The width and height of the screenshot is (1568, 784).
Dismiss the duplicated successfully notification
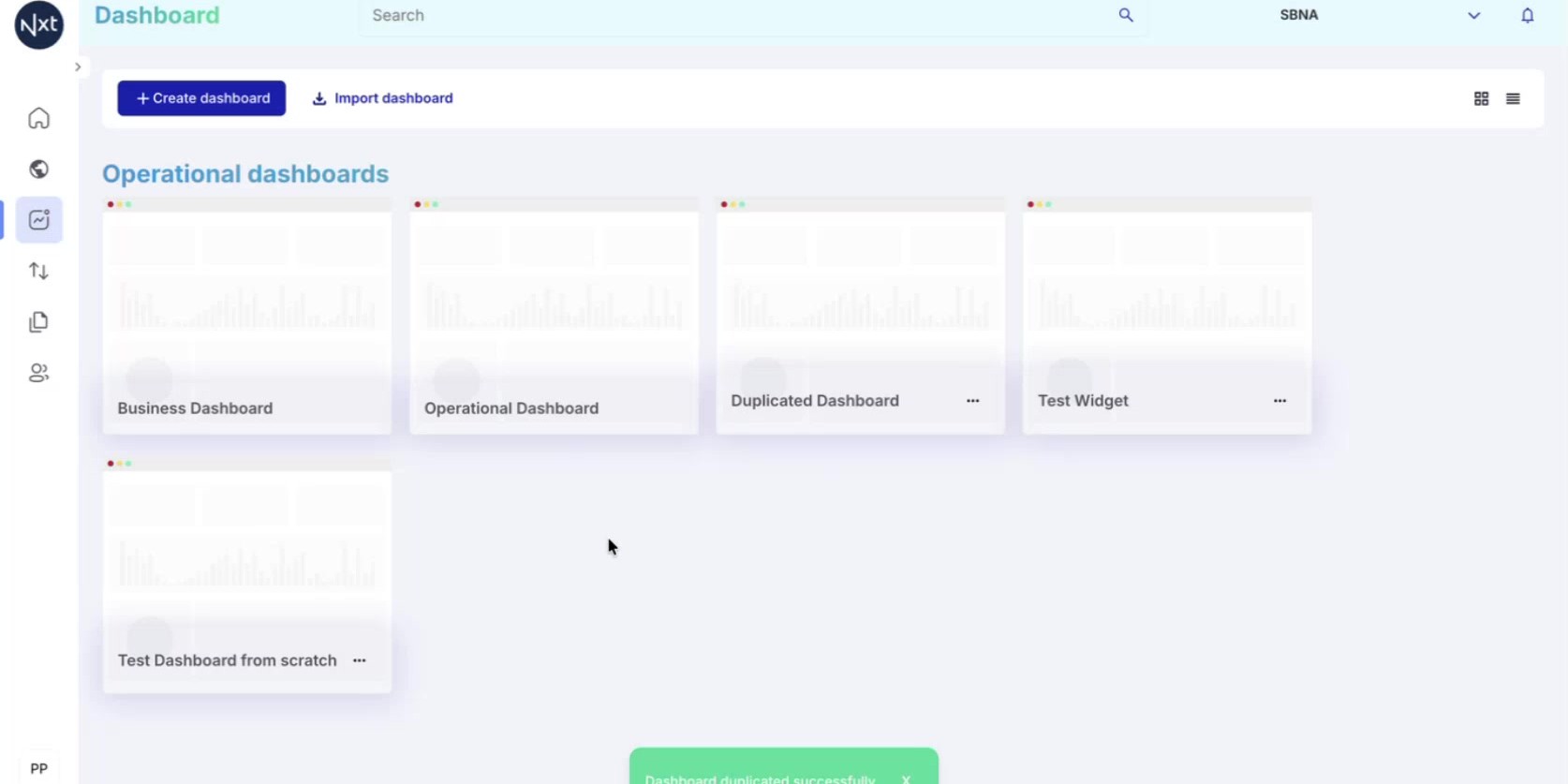tap(906, 778)
